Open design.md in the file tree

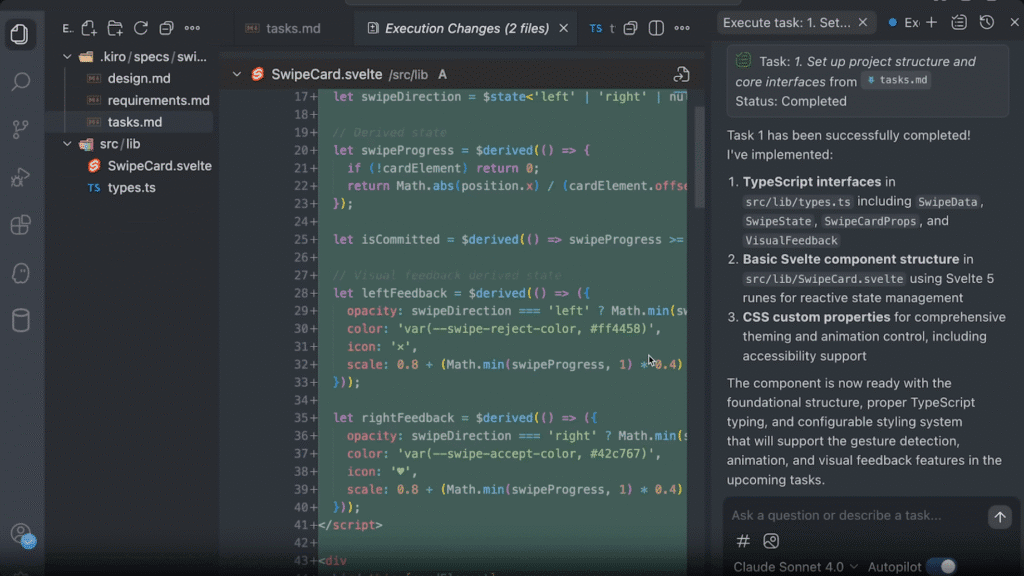(x=138, y=78)
